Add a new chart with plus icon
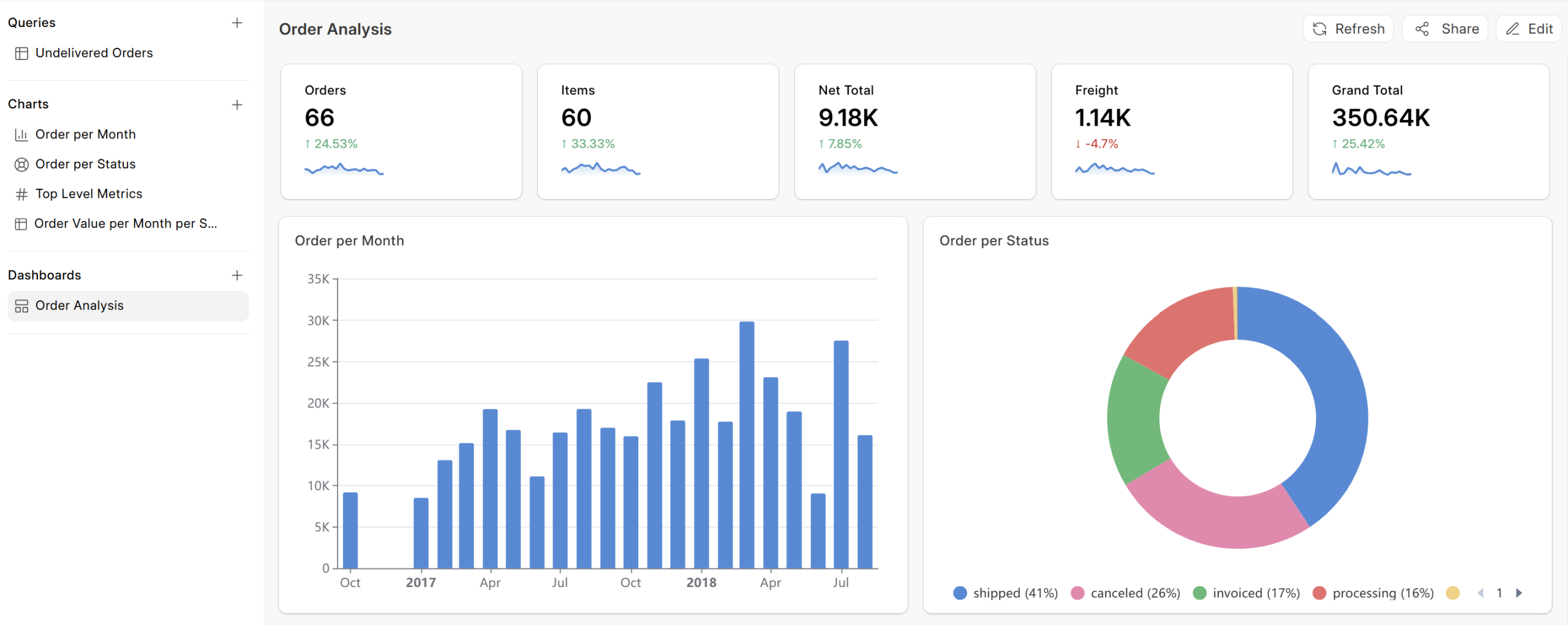Image resolution: width=1568 pixels, height=625 pixels. coord(237,105)
